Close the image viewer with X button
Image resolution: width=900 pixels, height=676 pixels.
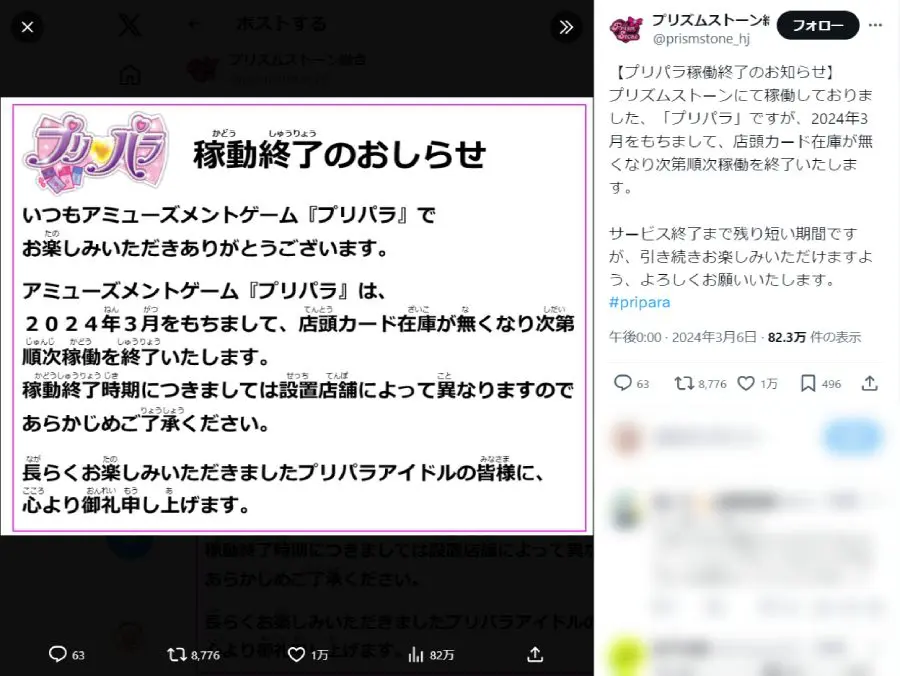click(x=27, y=27)
